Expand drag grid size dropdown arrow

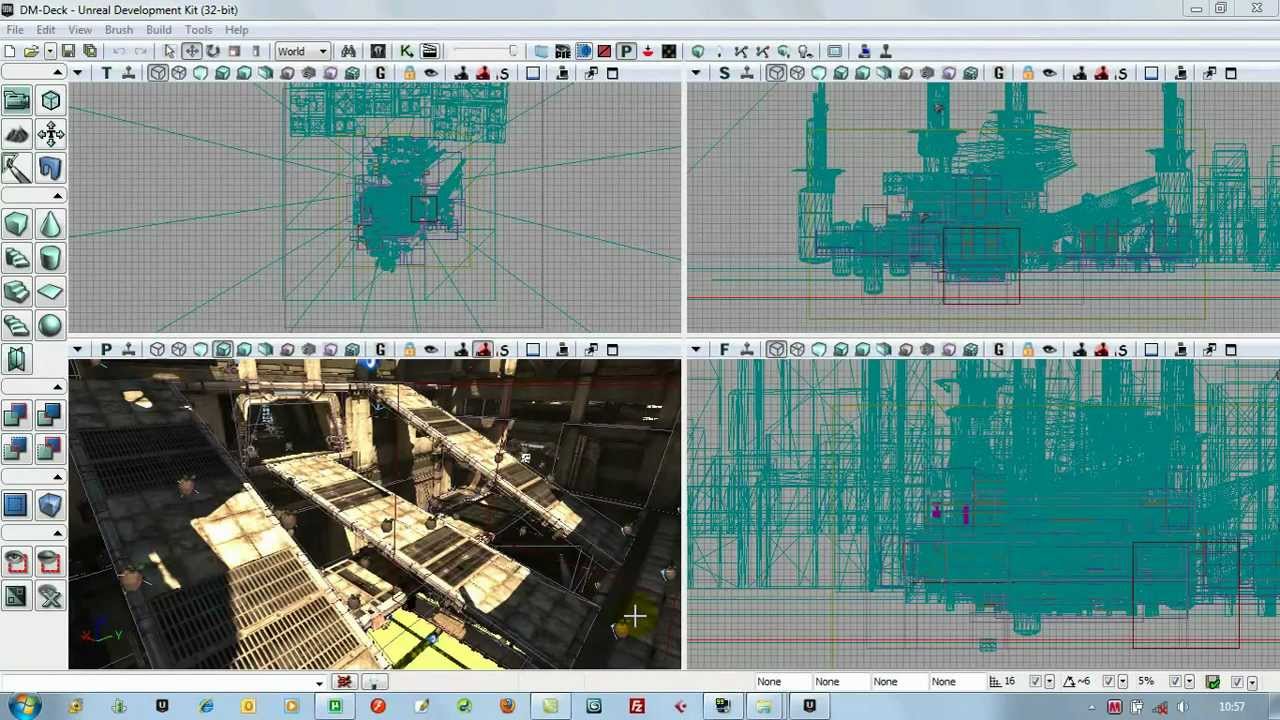(x=1048, y=682)
